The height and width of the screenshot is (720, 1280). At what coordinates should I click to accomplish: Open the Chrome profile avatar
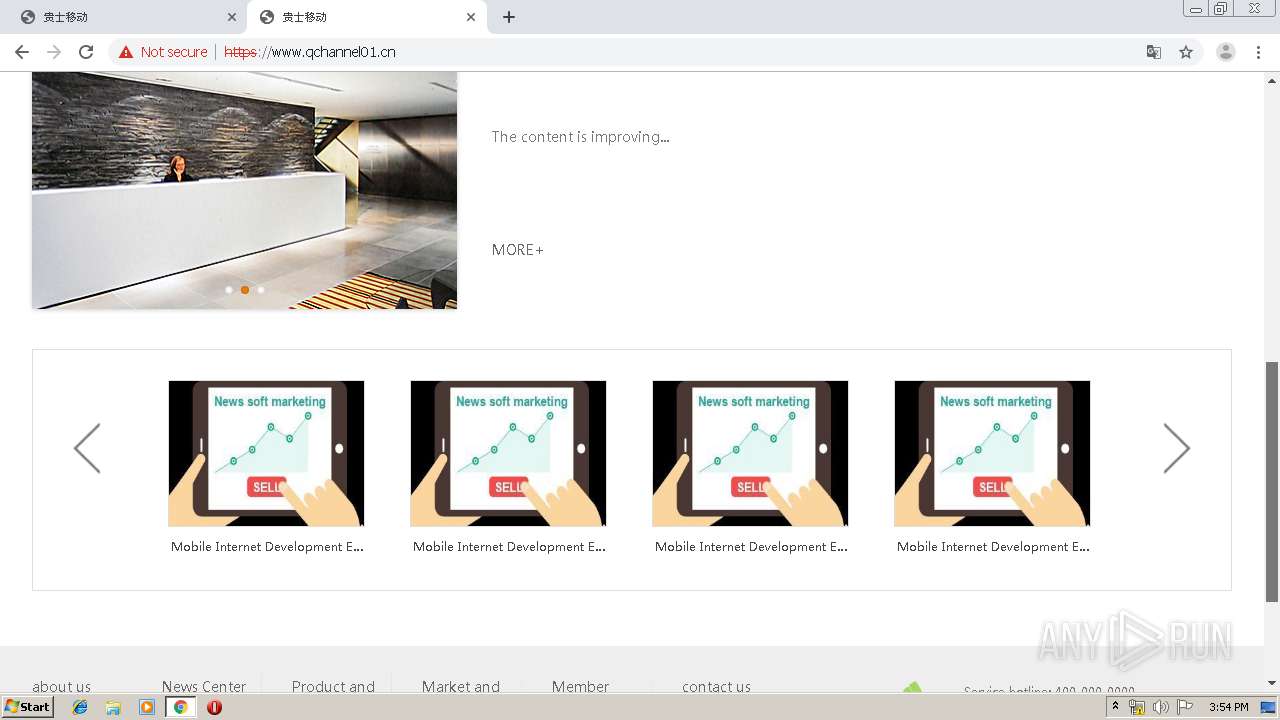(1226, 52)
